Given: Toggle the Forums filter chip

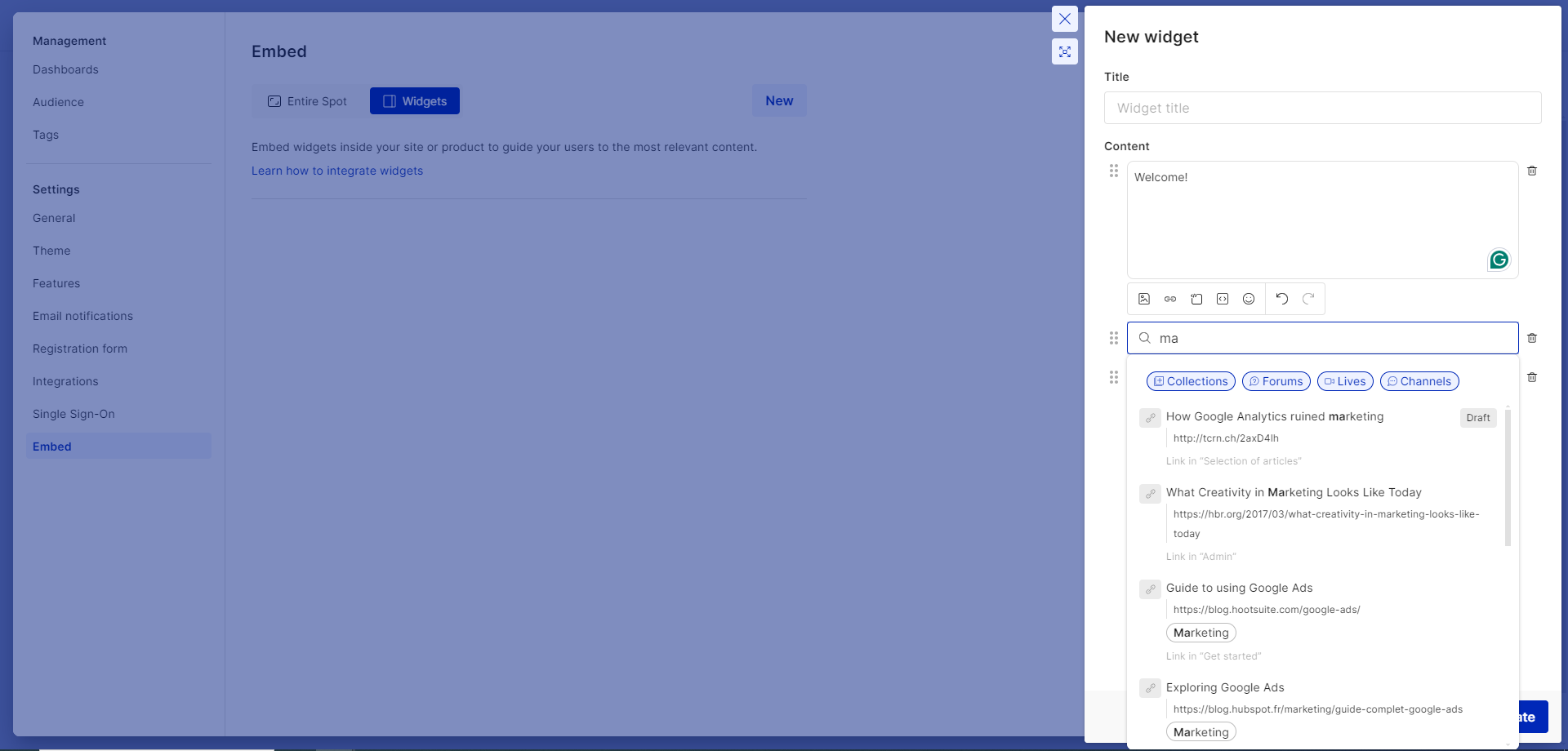Looking at the screenshot, I should tap(1276, 381).
